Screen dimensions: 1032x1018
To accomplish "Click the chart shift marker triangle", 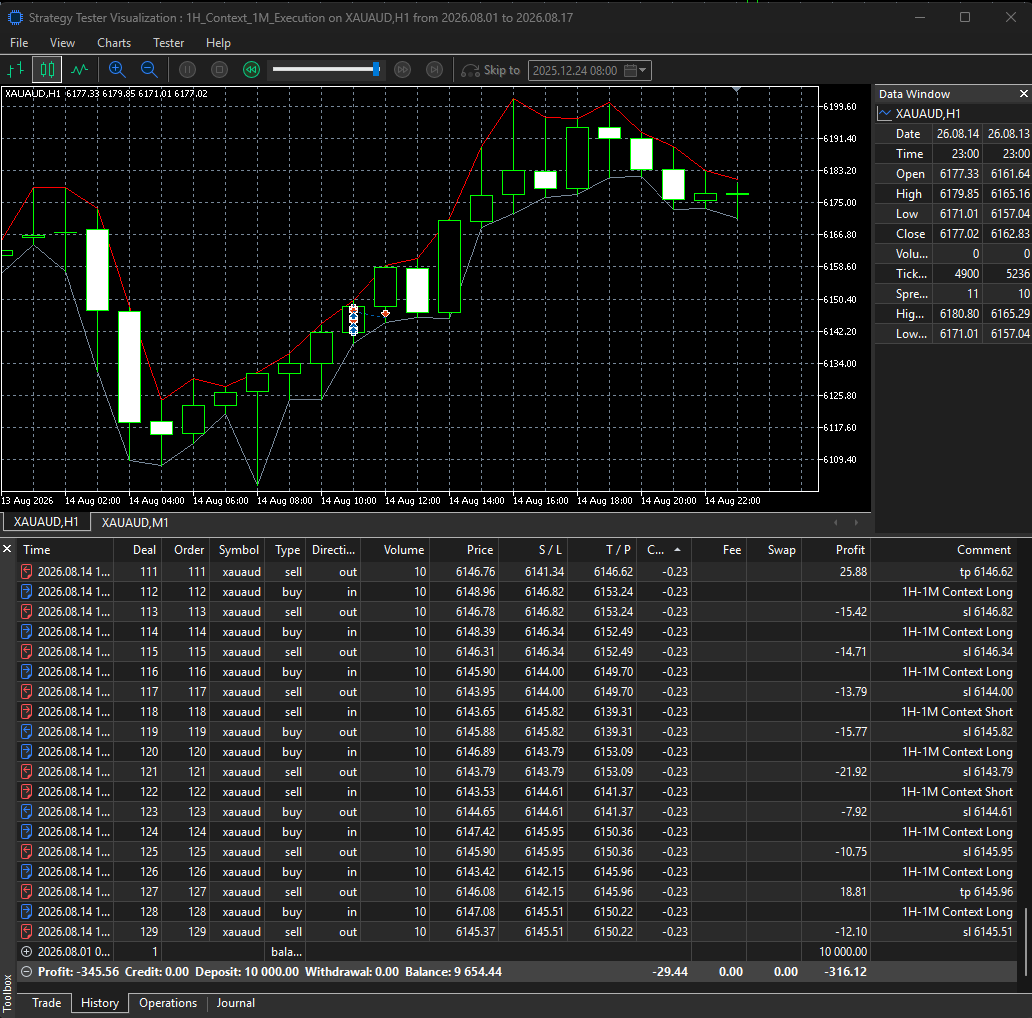I will (736, 89).
